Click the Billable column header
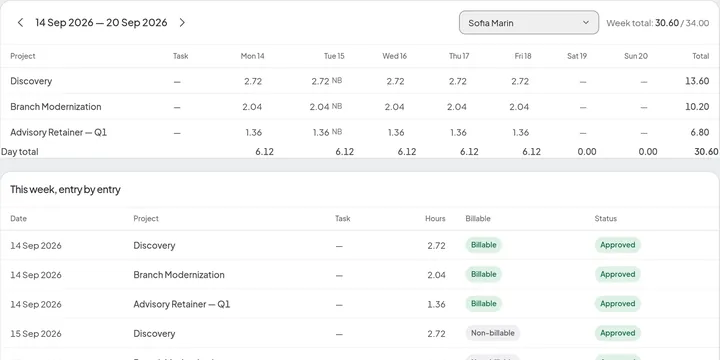This screenshot has height=360, width=720. 478,219
